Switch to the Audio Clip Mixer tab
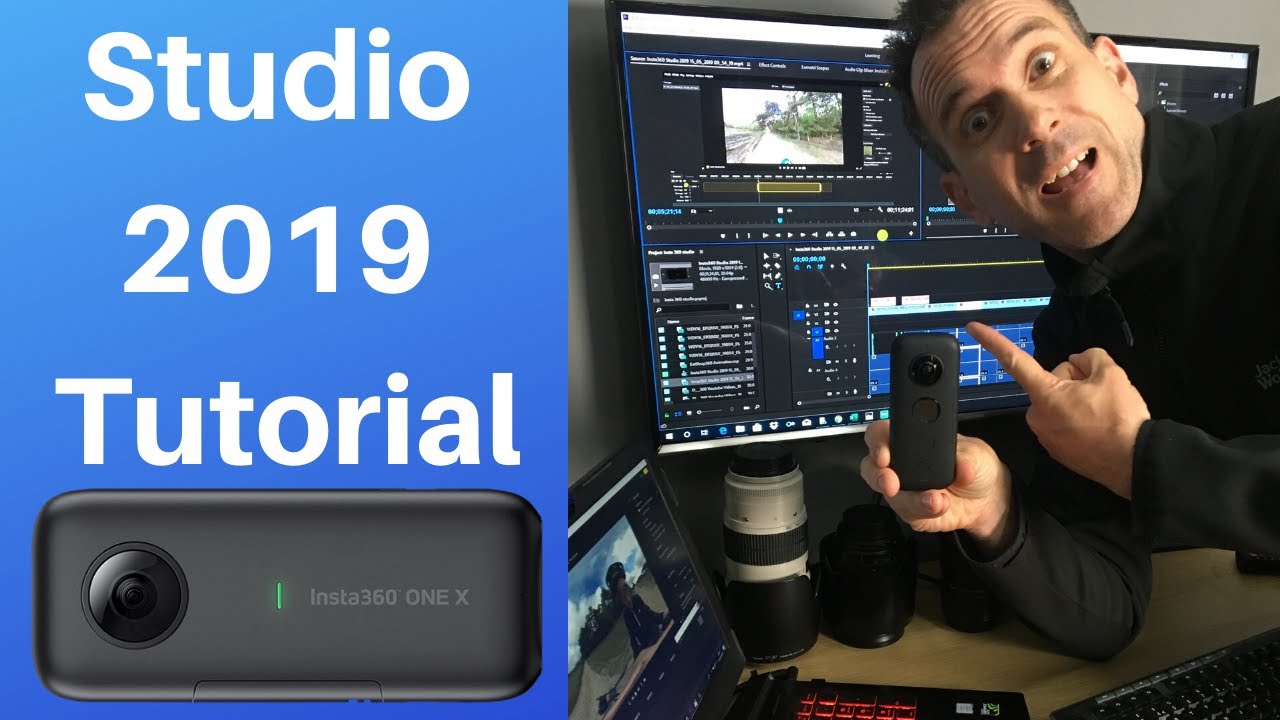This screenshot has width=1280, height=720. coord(866,70)
